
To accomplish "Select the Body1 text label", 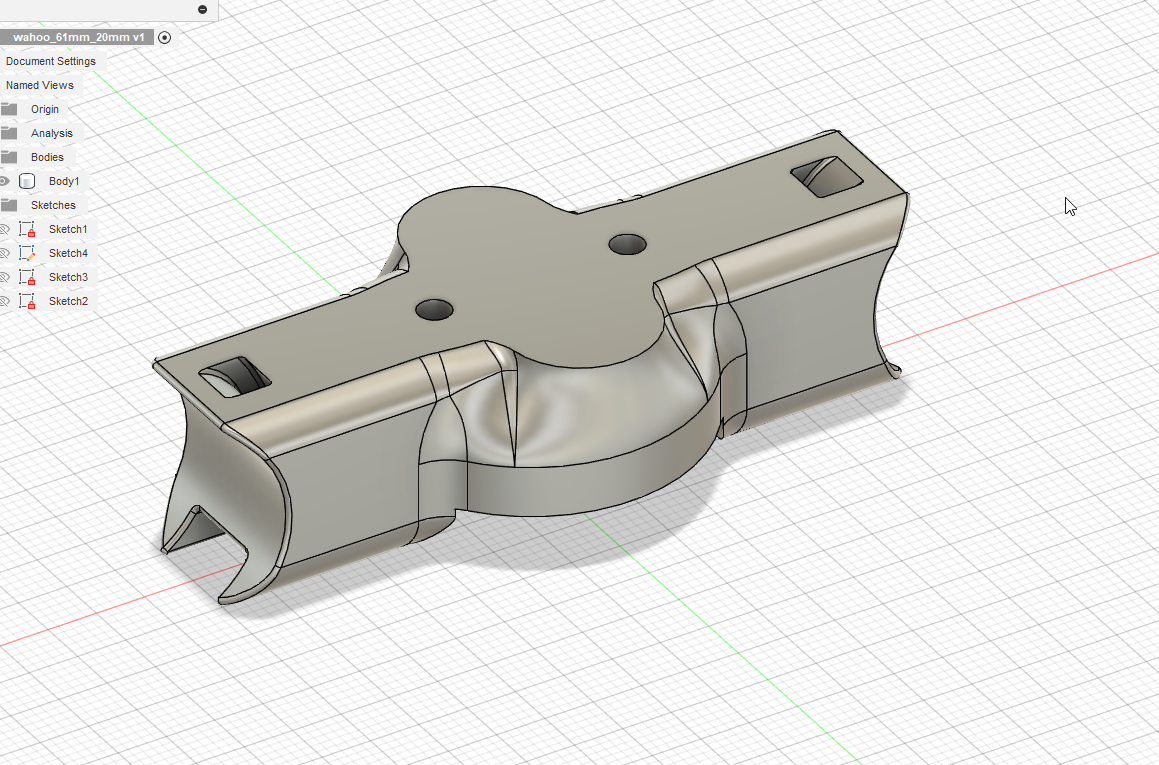I will pos(64,181).
